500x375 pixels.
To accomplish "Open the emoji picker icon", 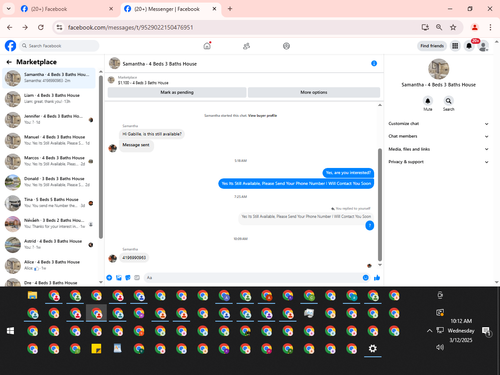I will tap(366, 278).
